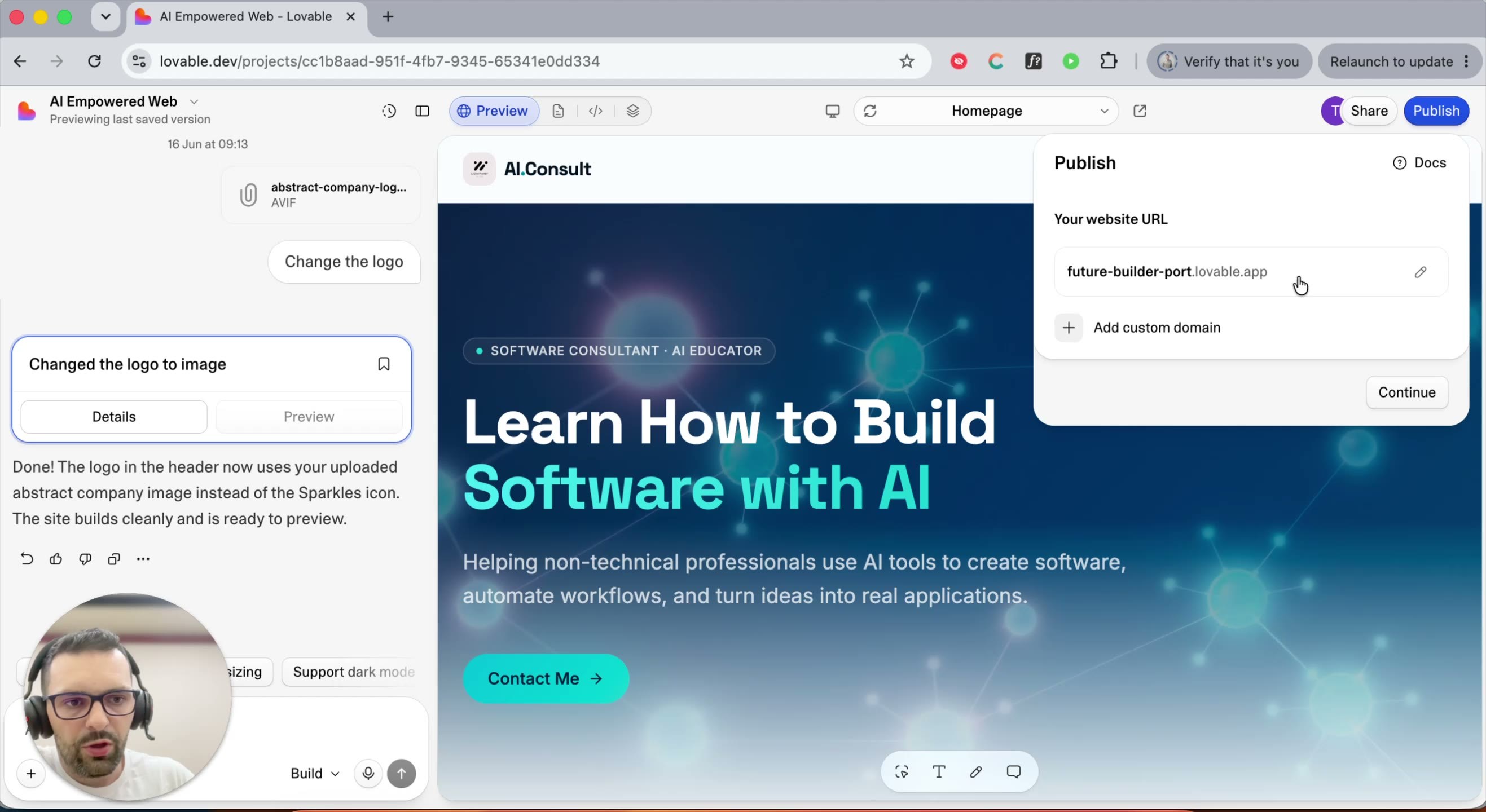This screenshot has height=812, width=1486.
Task: Click the Publish button in the top bar
Action: click(1436, 111)
